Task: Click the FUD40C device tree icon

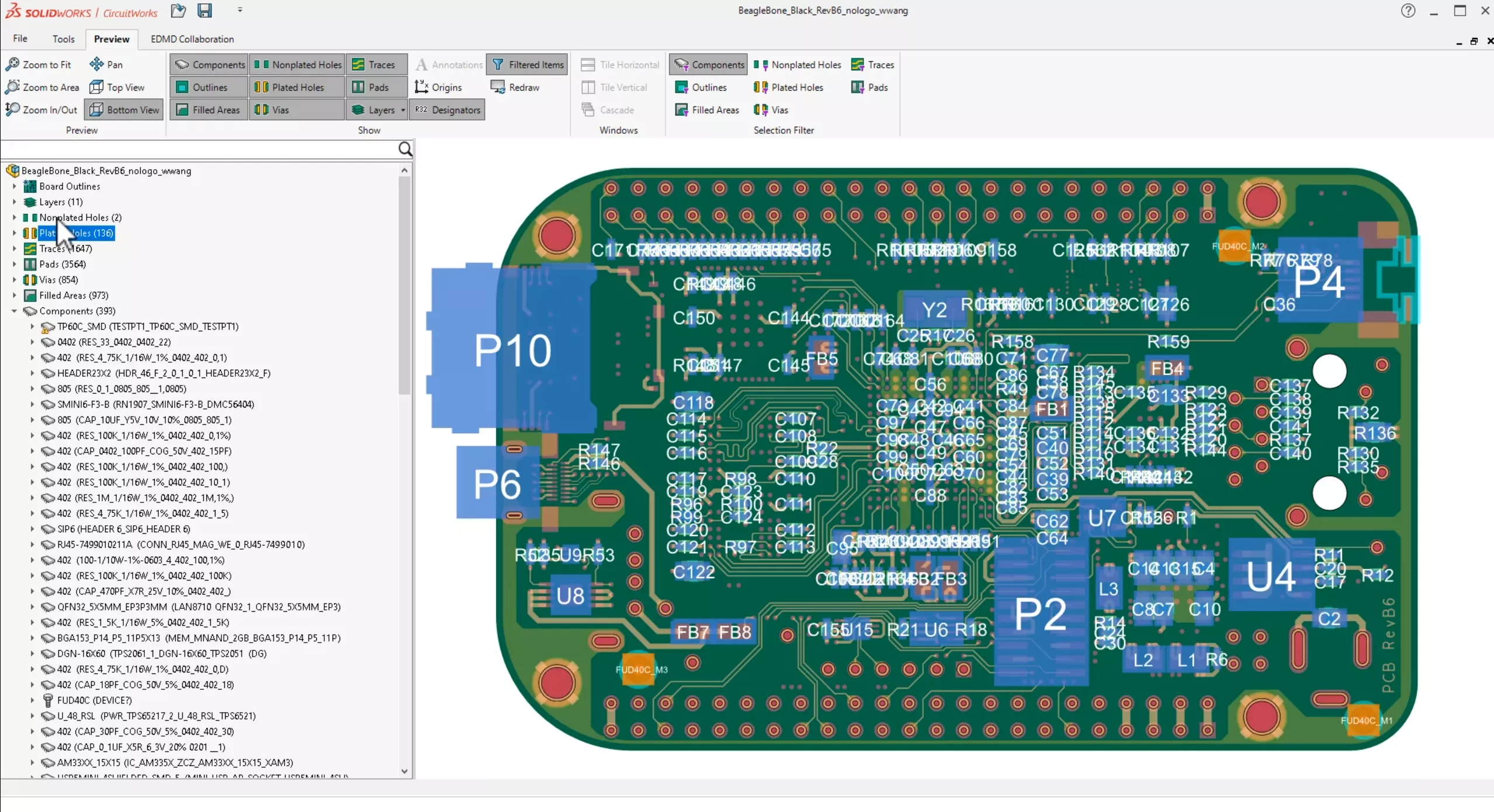Action: 48,700
